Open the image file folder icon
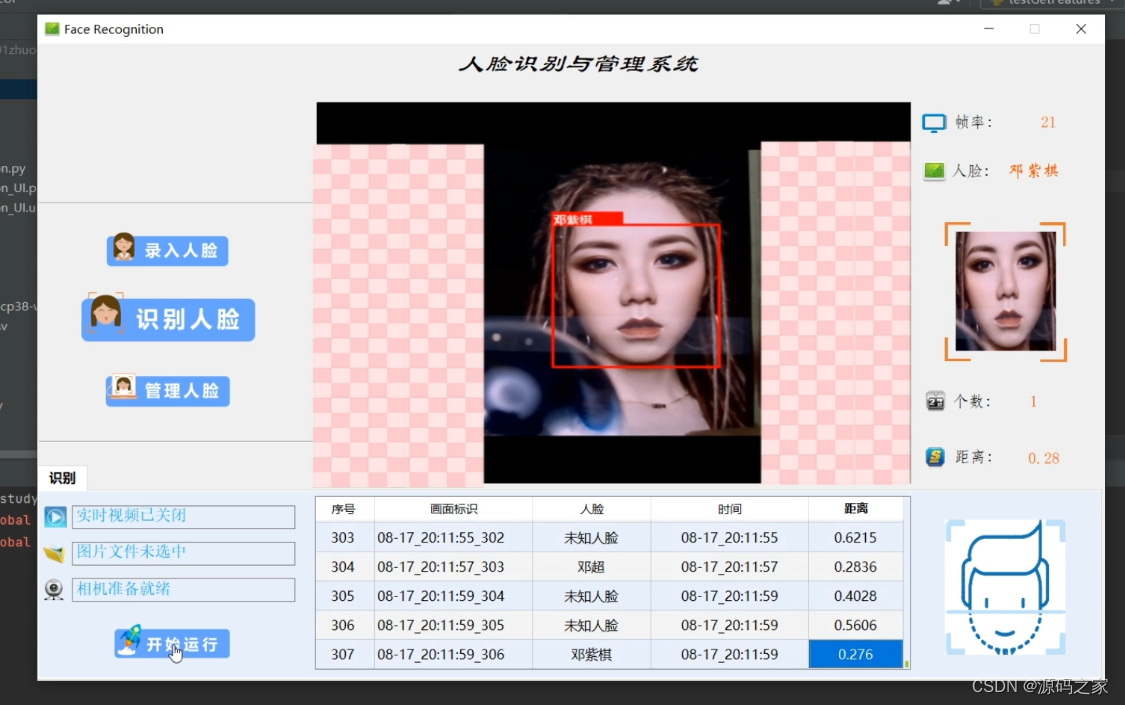Viewport: 1125px width, 705px height. (54, 553)
